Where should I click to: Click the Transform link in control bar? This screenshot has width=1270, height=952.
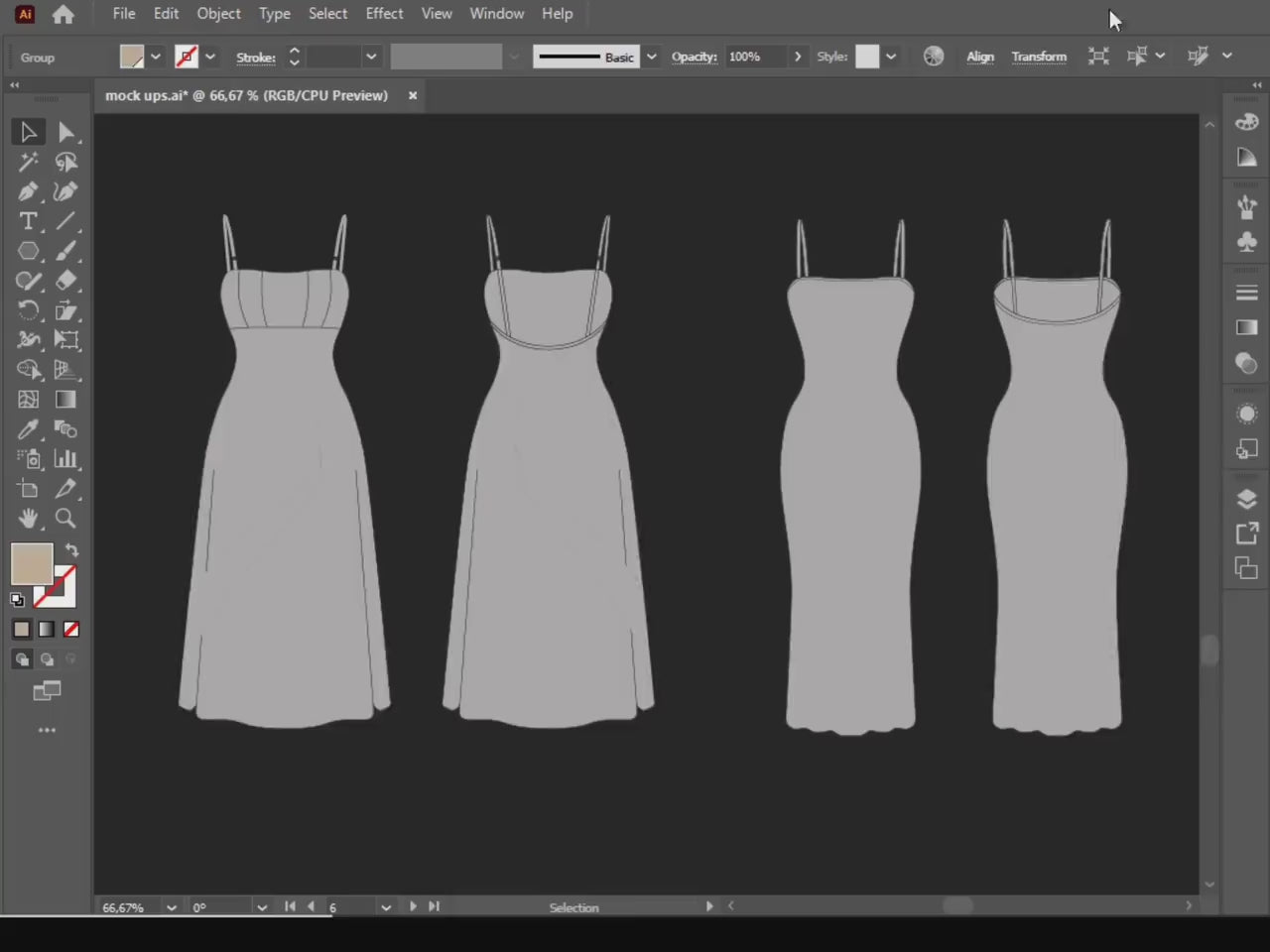click(x=1039, y=57)
